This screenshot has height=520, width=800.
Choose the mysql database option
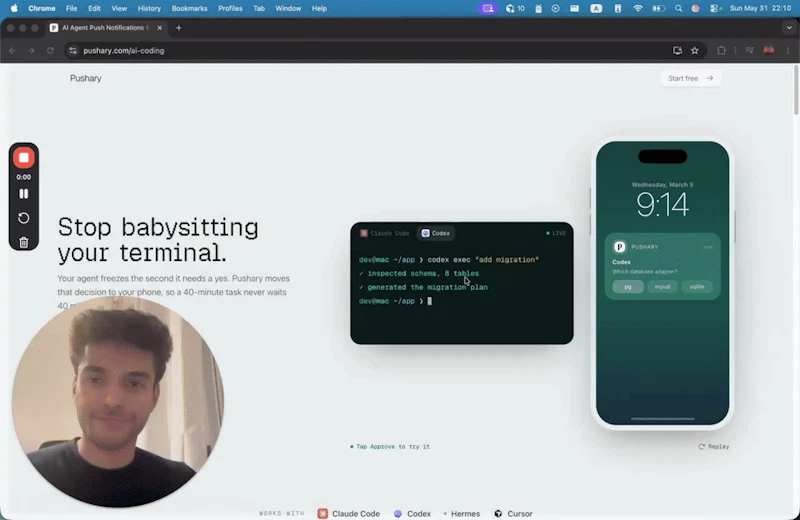coord(662,287)
